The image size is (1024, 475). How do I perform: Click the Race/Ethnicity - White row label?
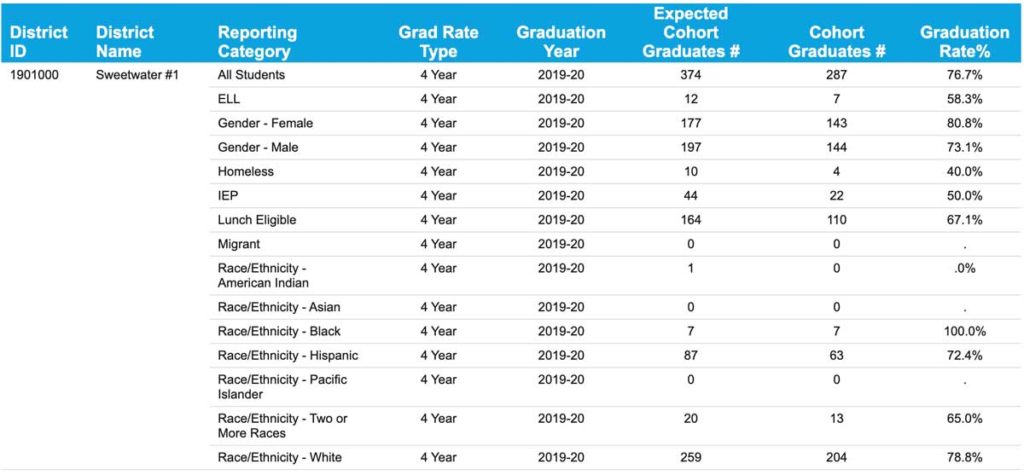point(280,458)
